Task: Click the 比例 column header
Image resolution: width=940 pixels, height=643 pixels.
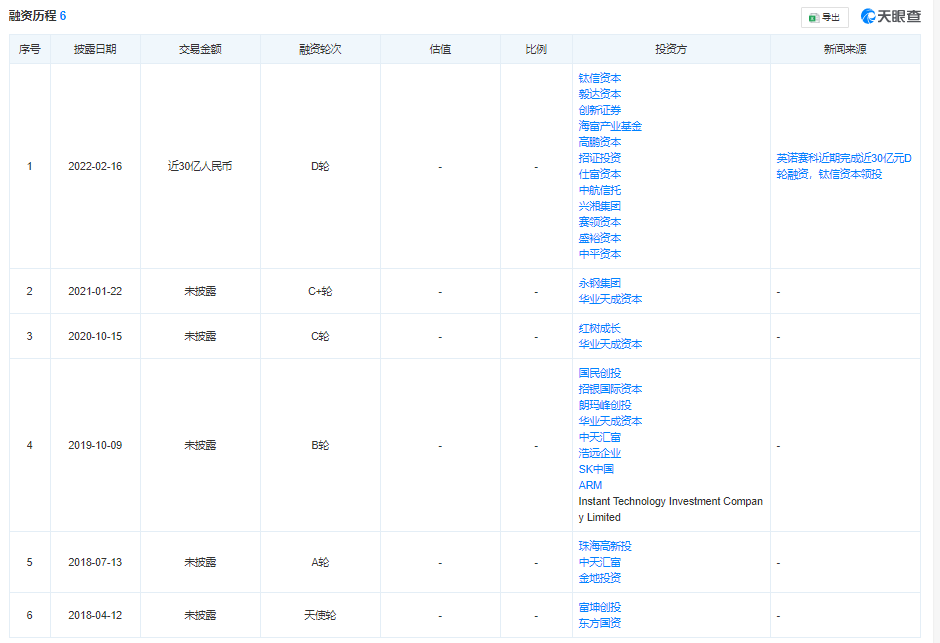Action: click(536, 49)
